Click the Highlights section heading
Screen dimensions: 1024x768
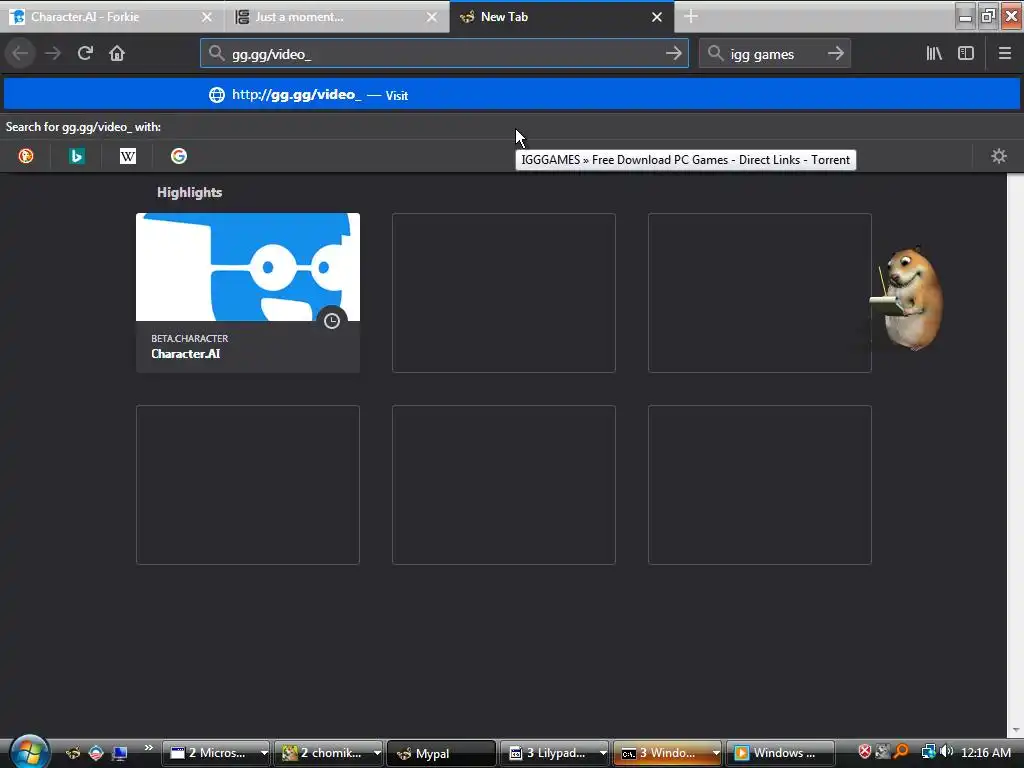coord(189,192)
